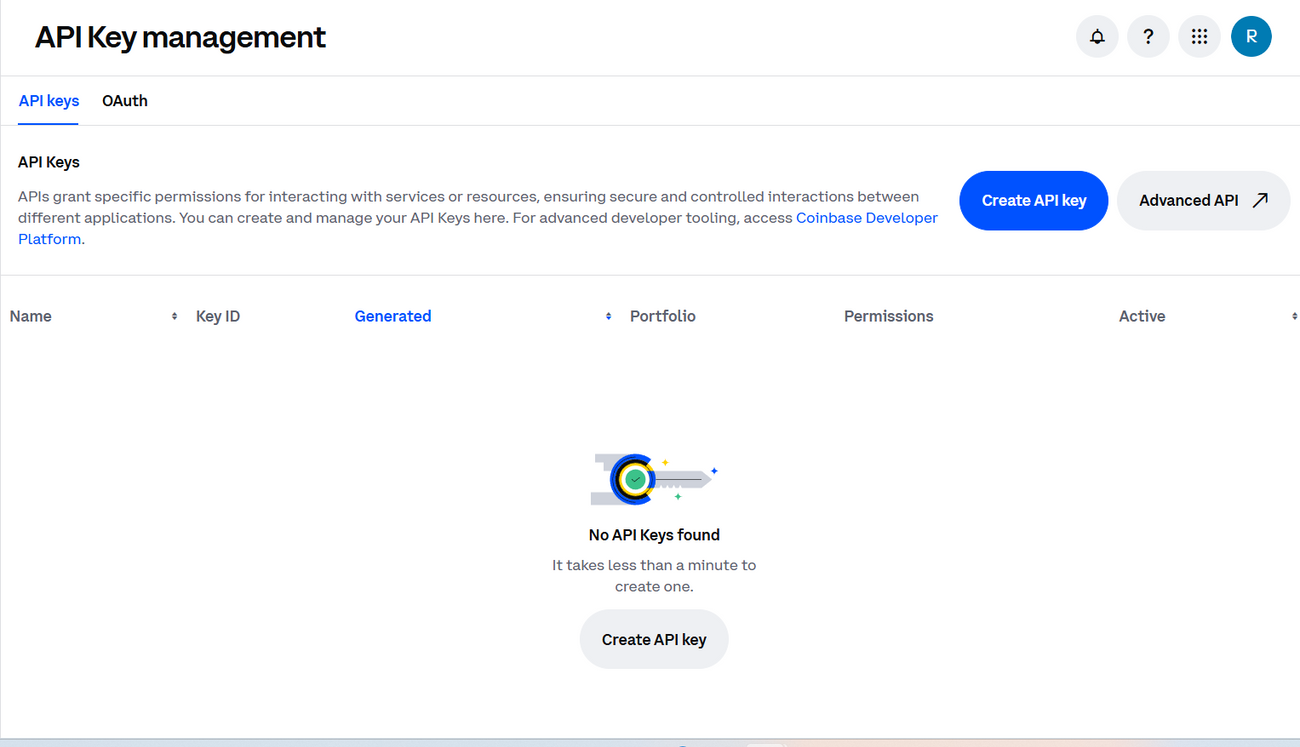The width and height of the screenshot is (1300, 747).
Task: Click Create API key below the empty state
Action: click(x=654, y=639)
